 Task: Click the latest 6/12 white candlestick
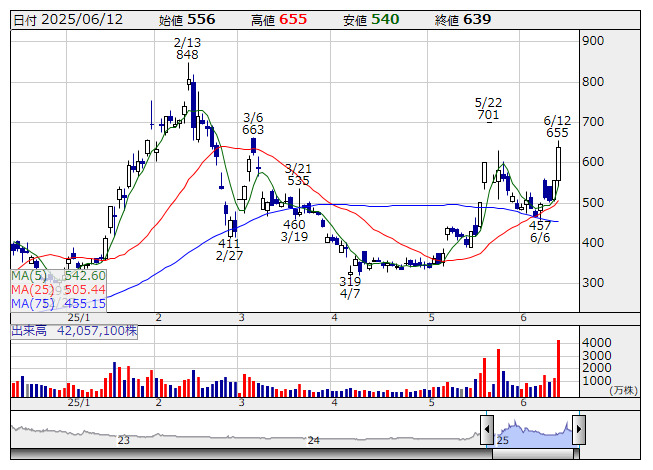(558, 163)
